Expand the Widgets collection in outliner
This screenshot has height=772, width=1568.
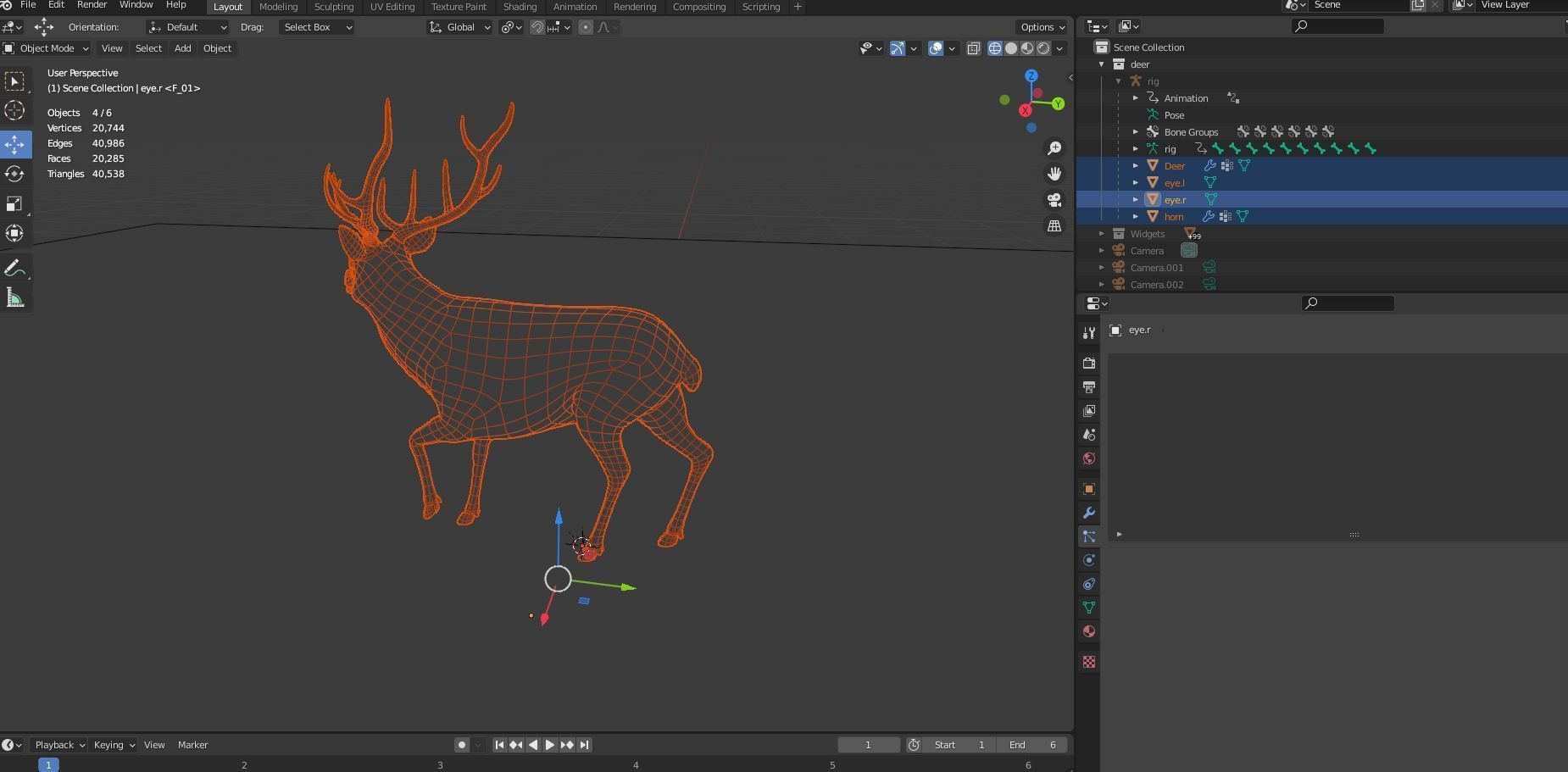point(1102,234)
